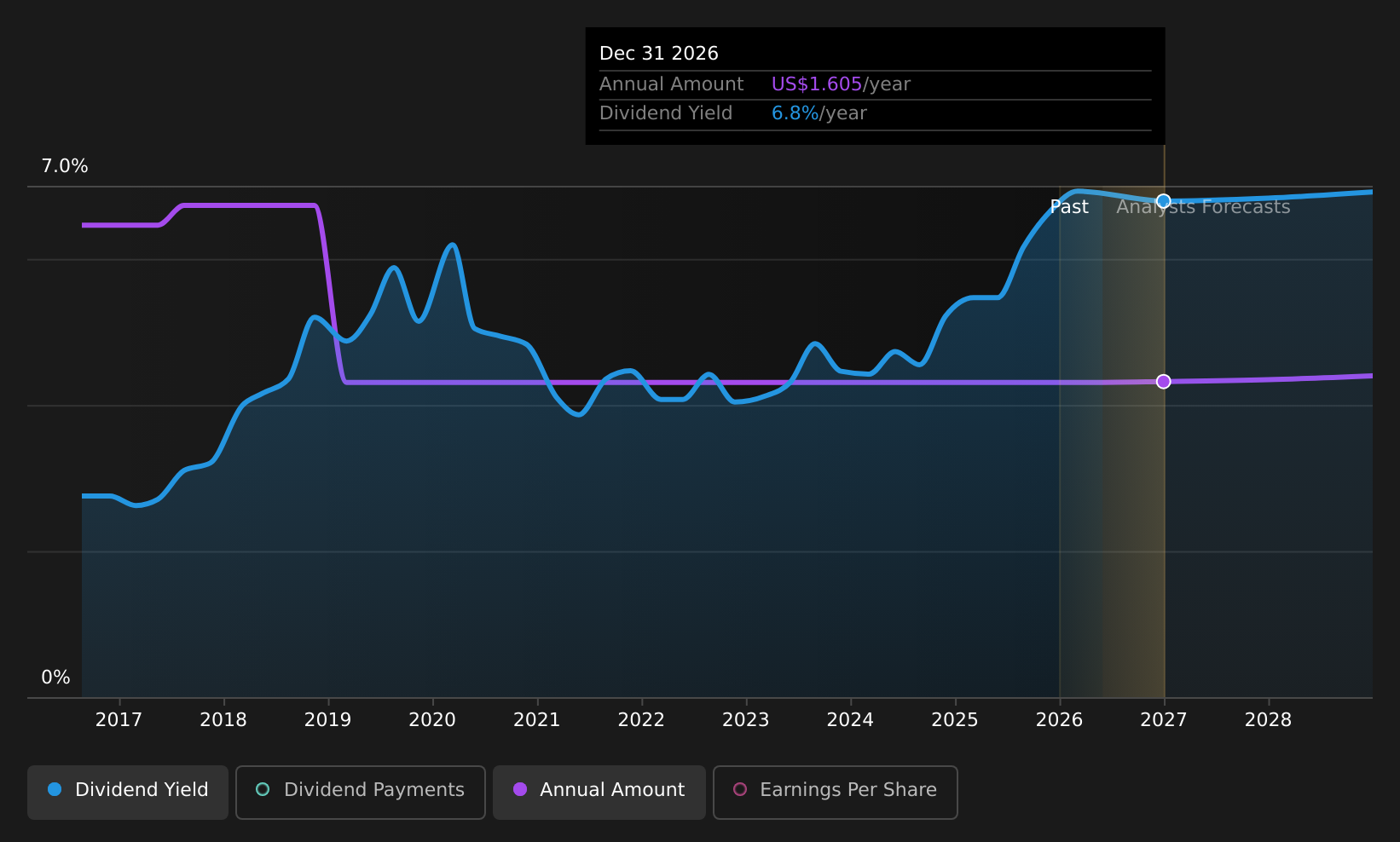Click the 2021 x-axis label
This screenshot has height=842, width=1400.
click(536, 720)
